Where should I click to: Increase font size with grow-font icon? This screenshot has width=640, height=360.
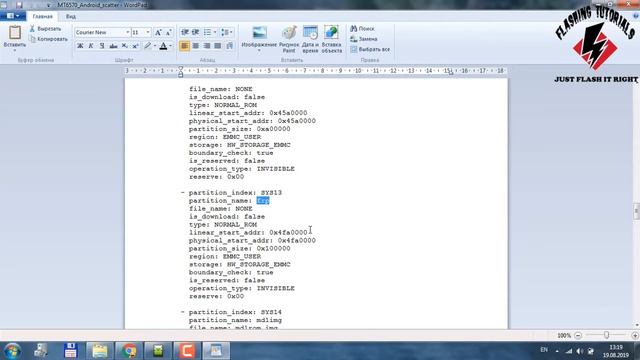[158, 32]
